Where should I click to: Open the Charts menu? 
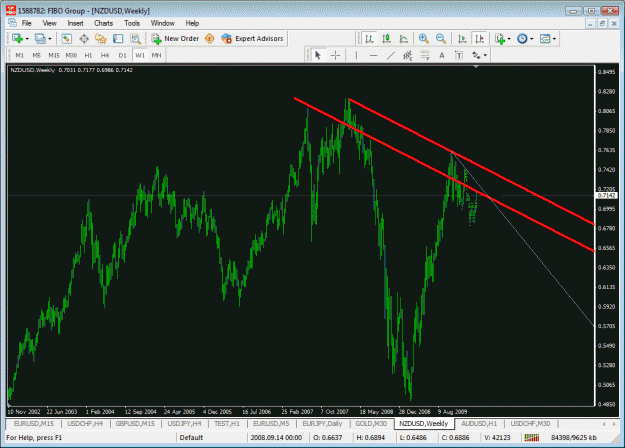[104, 23]
